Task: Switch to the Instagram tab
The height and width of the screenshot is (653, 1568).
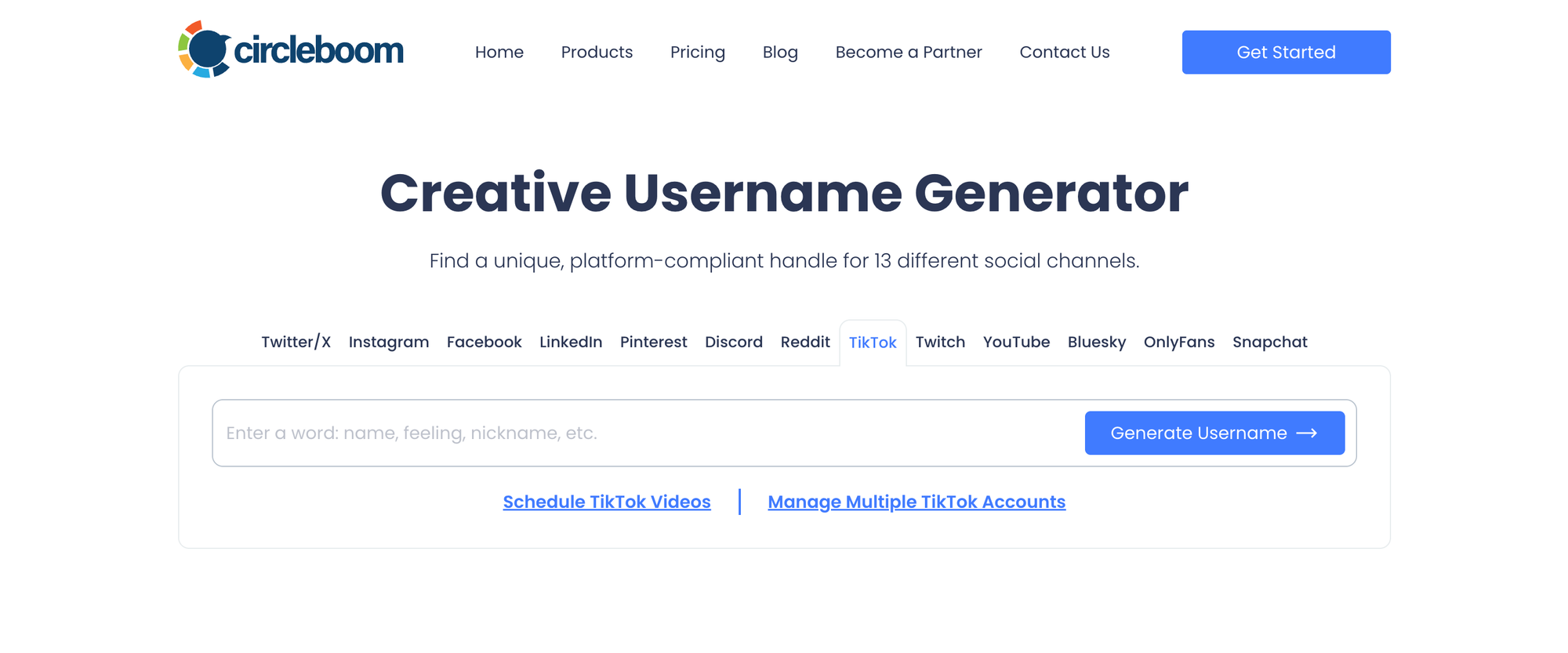Action: [x=389, y=343]
